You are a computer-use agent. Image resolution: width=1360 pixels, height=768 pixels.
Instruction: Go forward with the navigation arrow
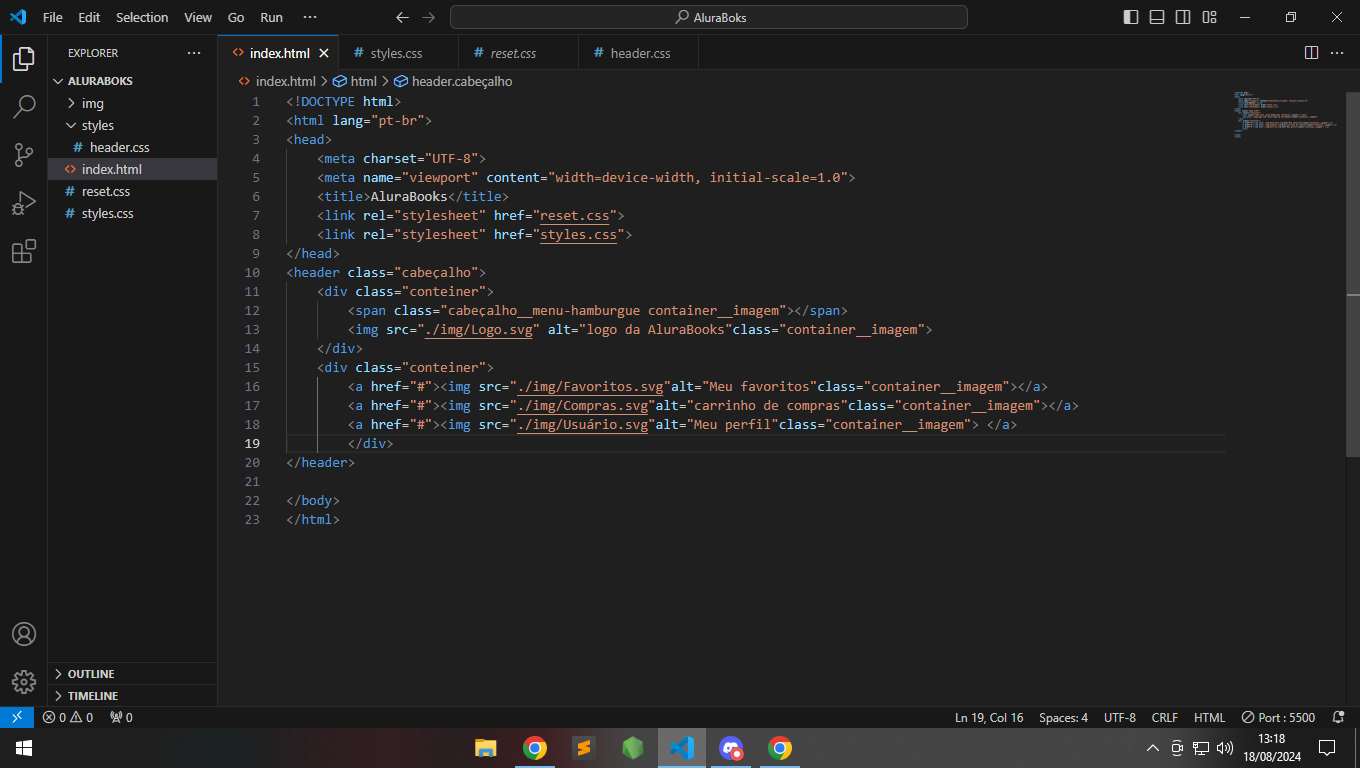(x=428, y=17)
